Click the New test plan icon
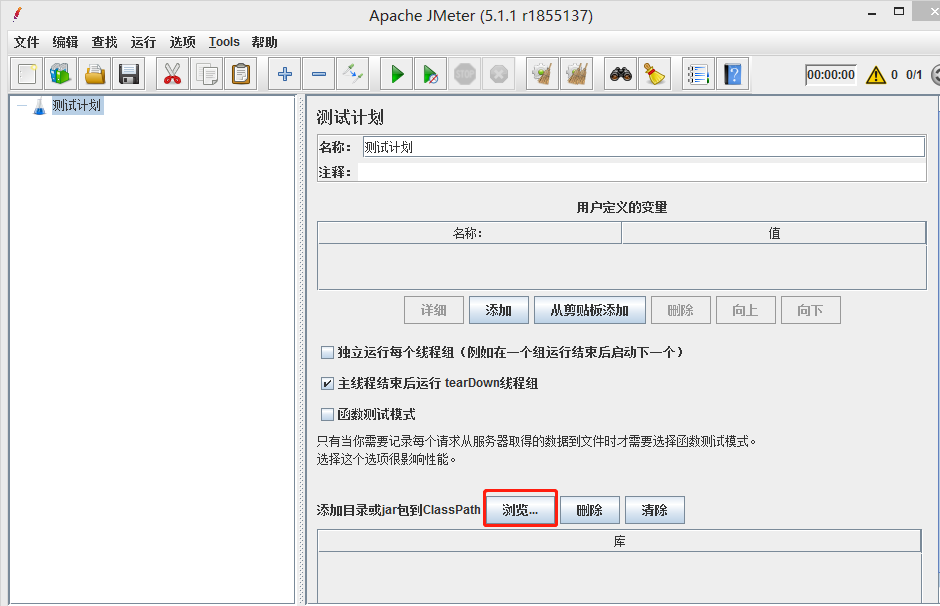The height and width of the screenshot is (606, 940). click(x=26, y=74)
